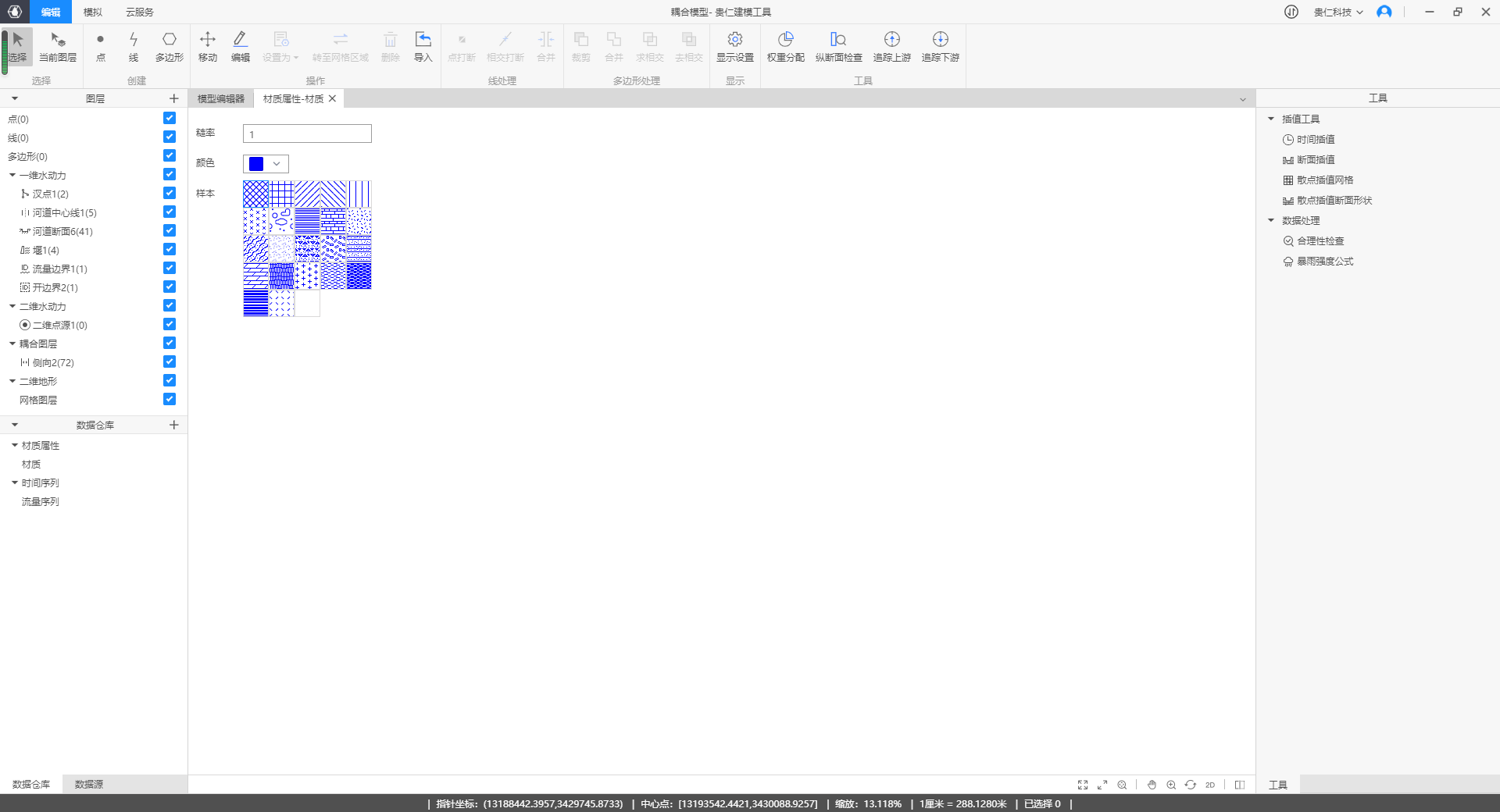Select the 多边形 polygon tool
Viewport: 1500px width, 812px height.
[x=170, y=47]
